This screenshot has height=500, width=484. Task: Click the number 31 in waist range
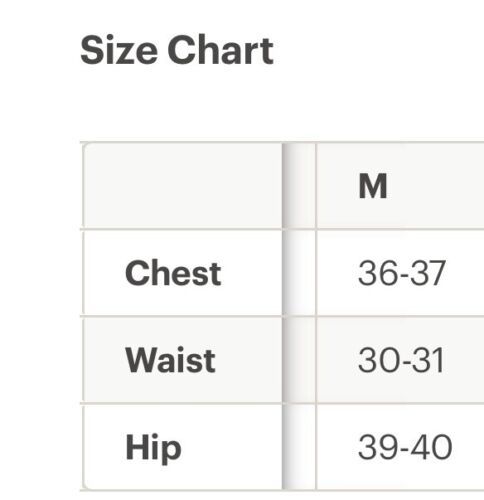click(x=427, y=360)
